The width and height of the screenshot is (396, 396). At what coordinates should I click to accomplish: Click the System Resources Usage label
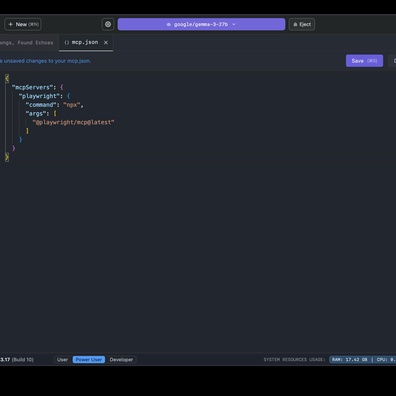[294, 360]
